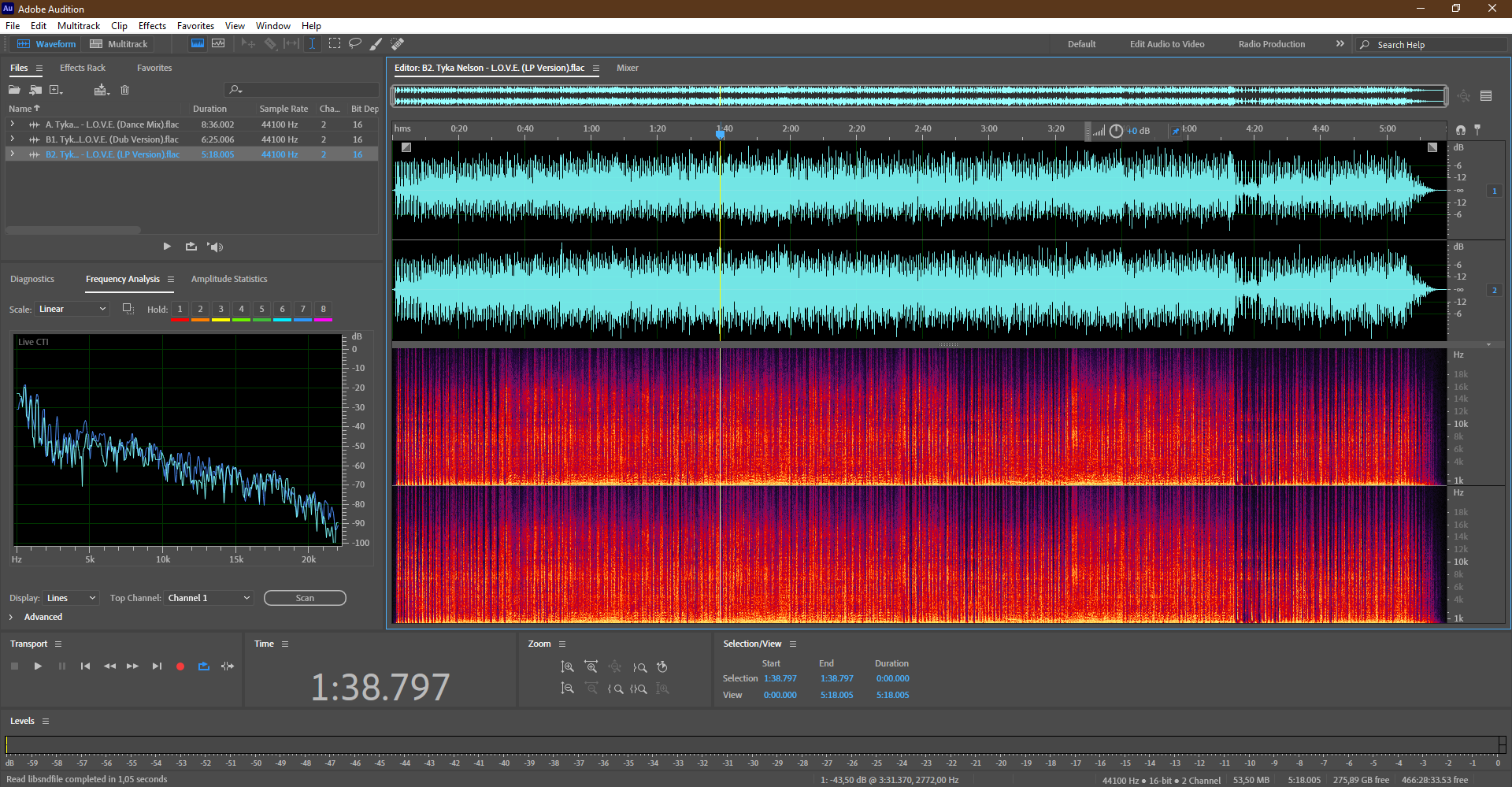Viewport: 1512px width, 787px height.
Task: Switch to the Amplitude Statistics tab
Action: pyautogui.click(x=229, y=279)
